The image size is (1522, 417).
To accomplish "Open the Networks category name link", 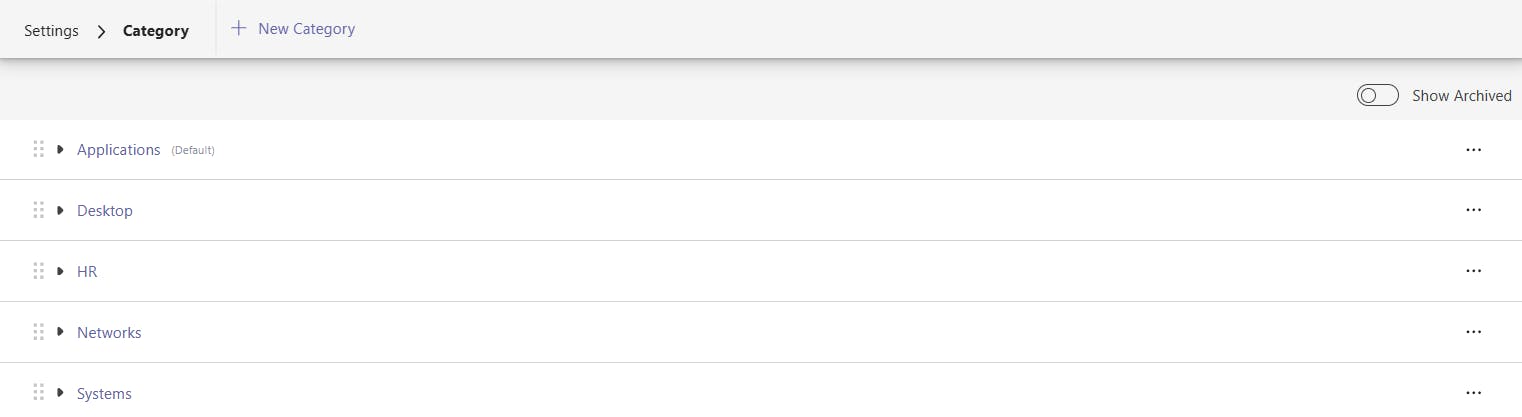I will [109, 332].
